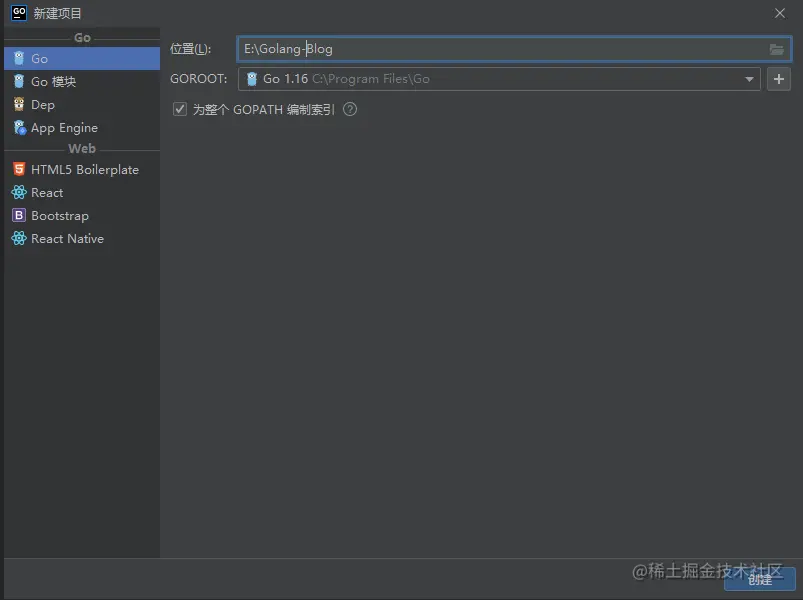The height and width of the screenshot is (600, 803).
Task: Toggle 为整个 GOPATH 编制索引 checkbox
Action: [180, 109]
